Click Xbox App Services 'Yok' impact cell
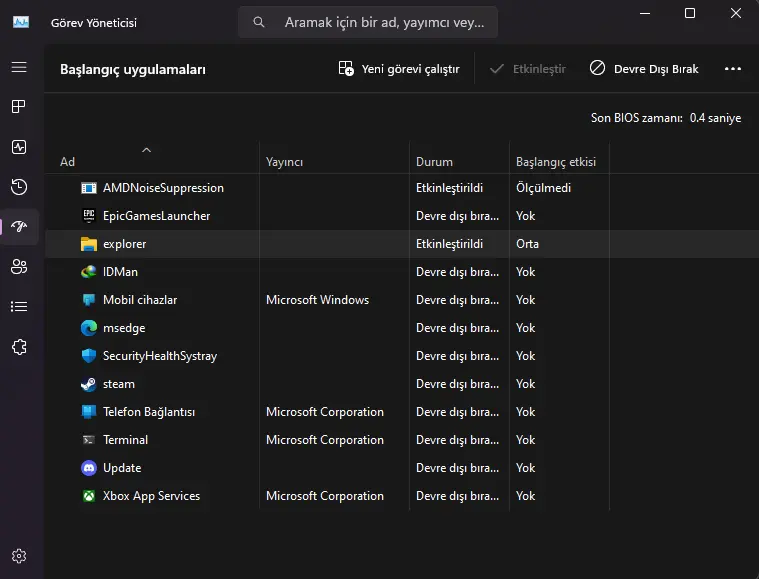 (525, 496)
